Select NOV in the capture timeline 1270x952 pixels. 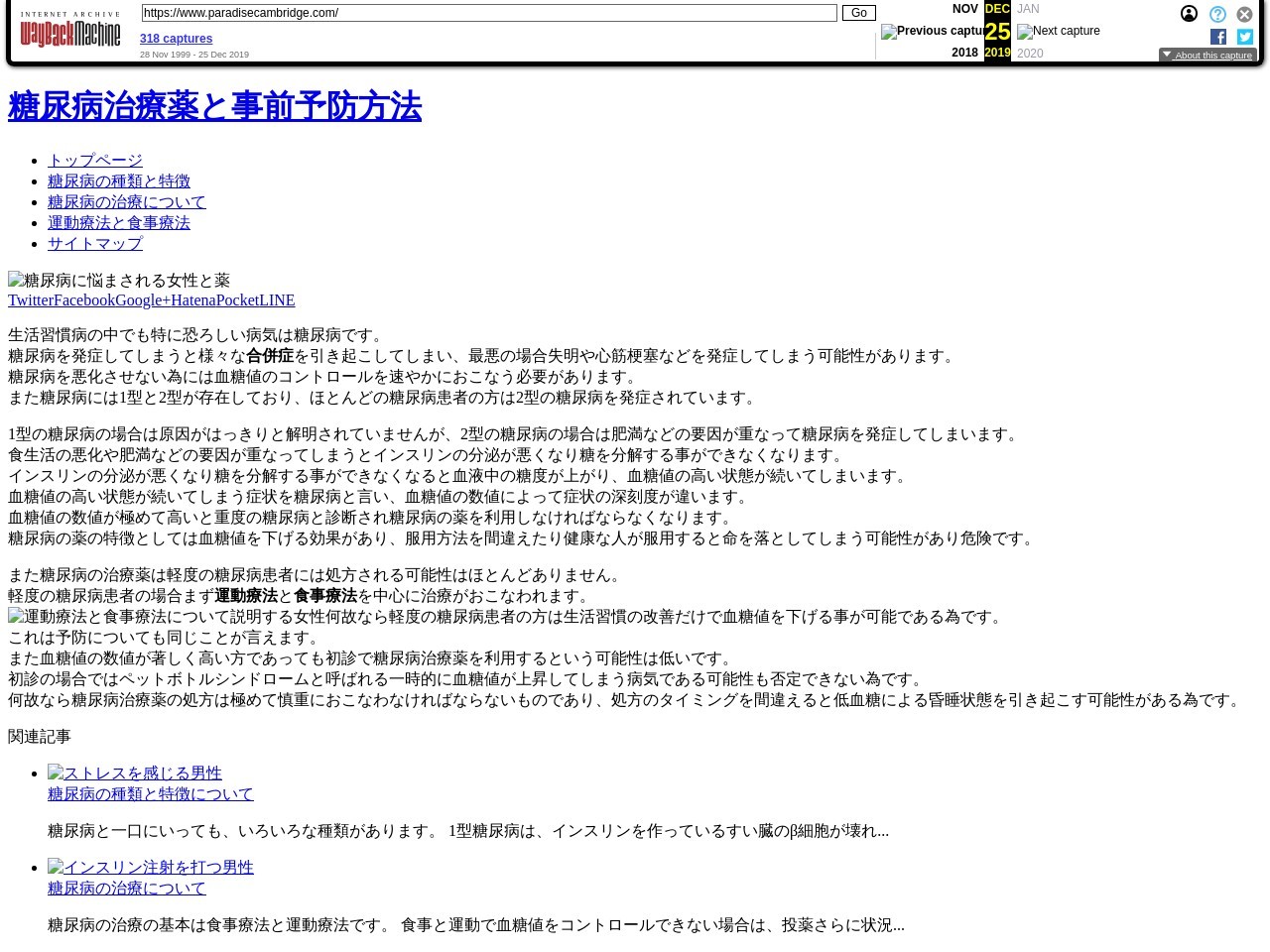point(964,9)
